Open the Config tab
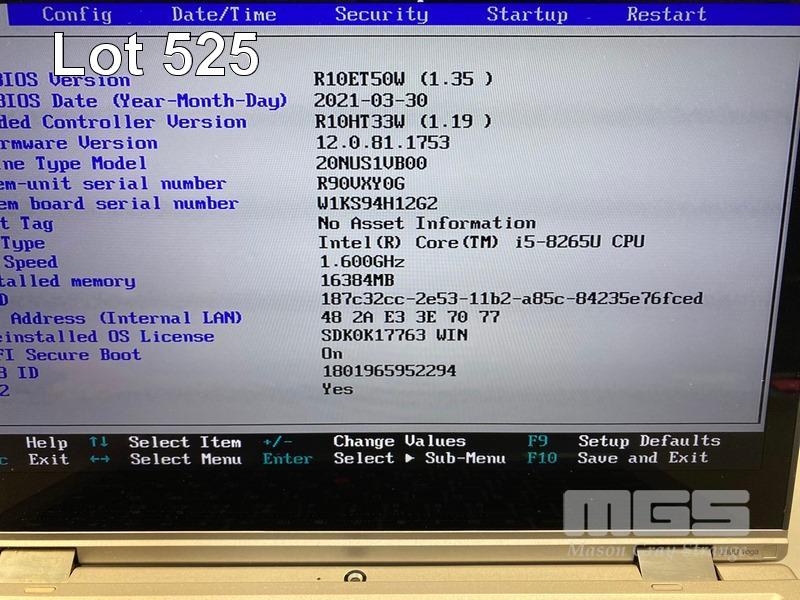Image resolution: width=800 pixels, height=600 pixels. 77,14
